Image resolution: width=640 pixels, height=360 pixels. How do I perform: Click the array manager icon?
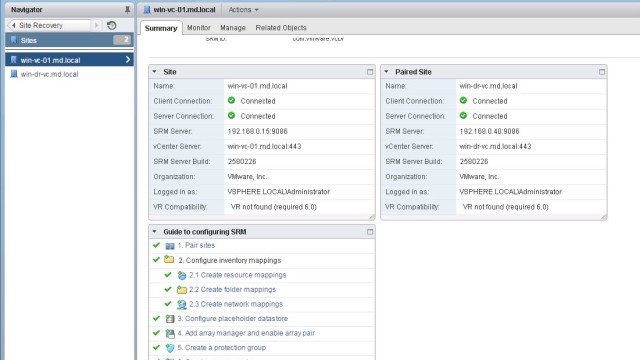[x=170, y=333]
